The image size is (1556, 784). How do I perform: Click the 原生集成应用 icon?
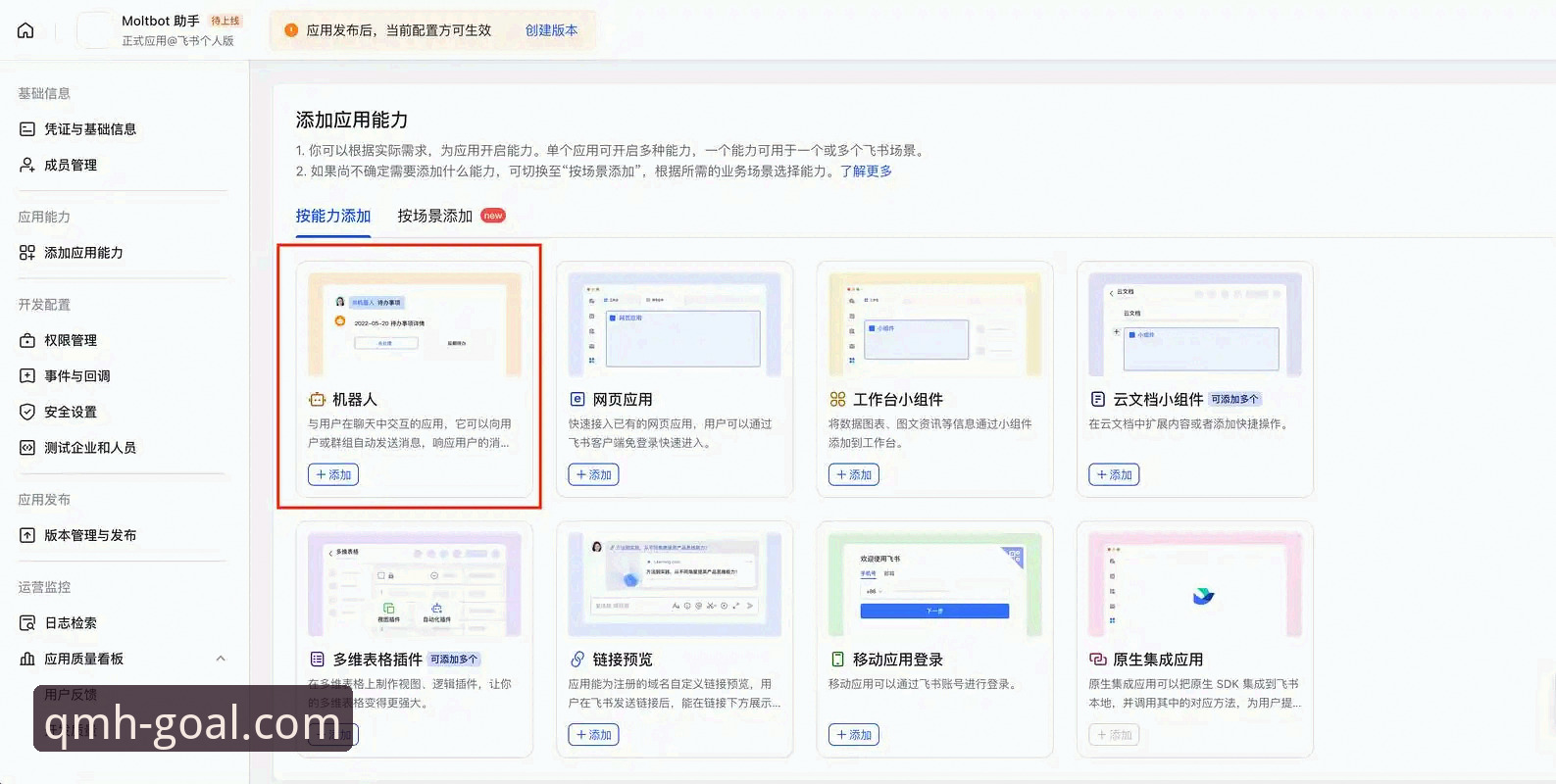(x=1098, y=660)
